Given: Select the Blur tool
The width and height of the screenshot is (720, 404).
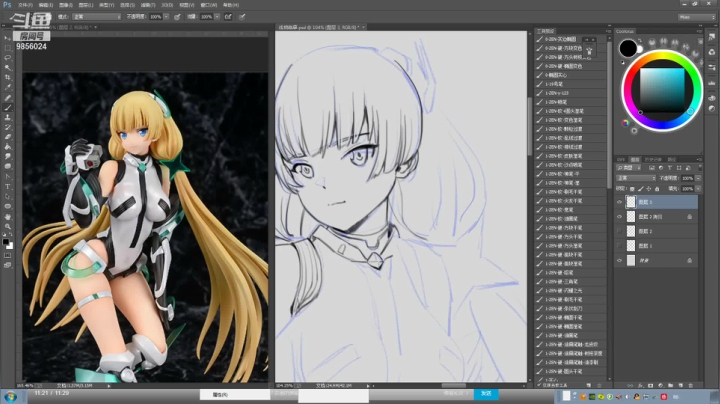Looking at the screenshot, I should (x=7, y=157).
